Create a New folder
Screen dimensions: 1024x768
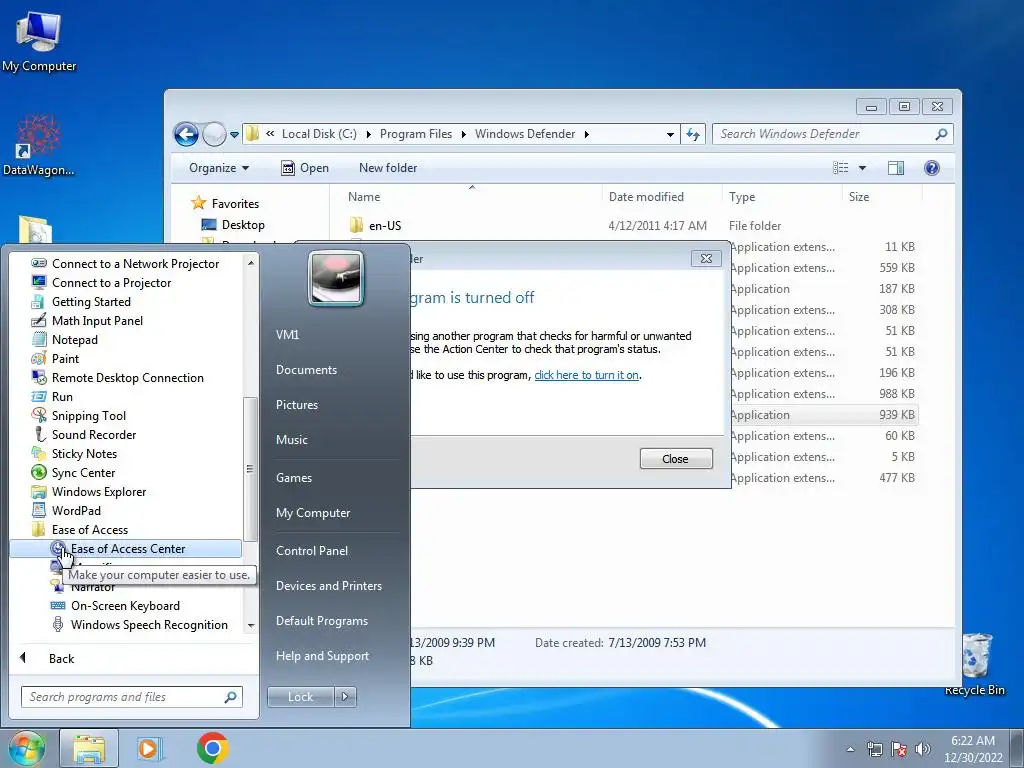tap(388, 168)
